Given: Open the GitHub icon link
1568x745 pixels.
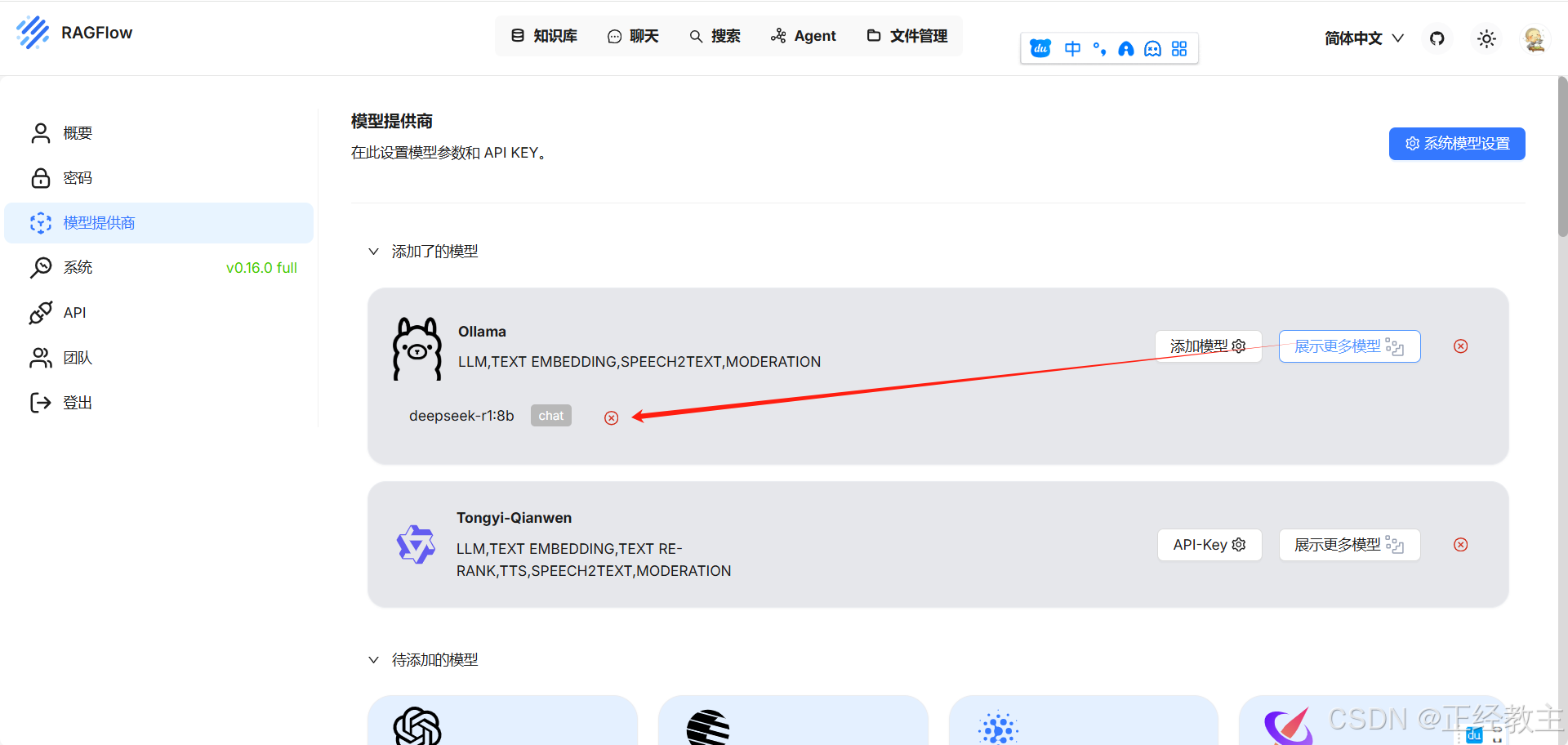Looking at the screenshot, I should tap(1437, 38).
